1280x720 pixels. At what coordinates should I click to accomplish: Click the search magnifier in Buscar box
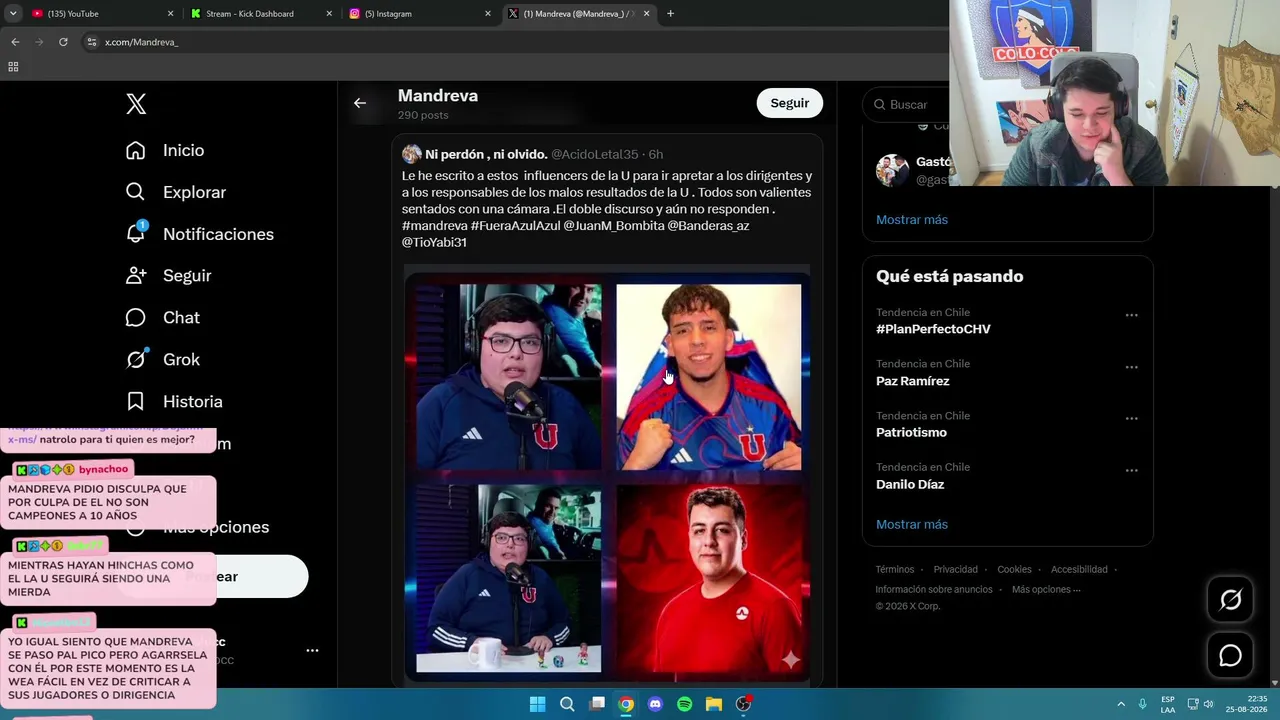880,104
